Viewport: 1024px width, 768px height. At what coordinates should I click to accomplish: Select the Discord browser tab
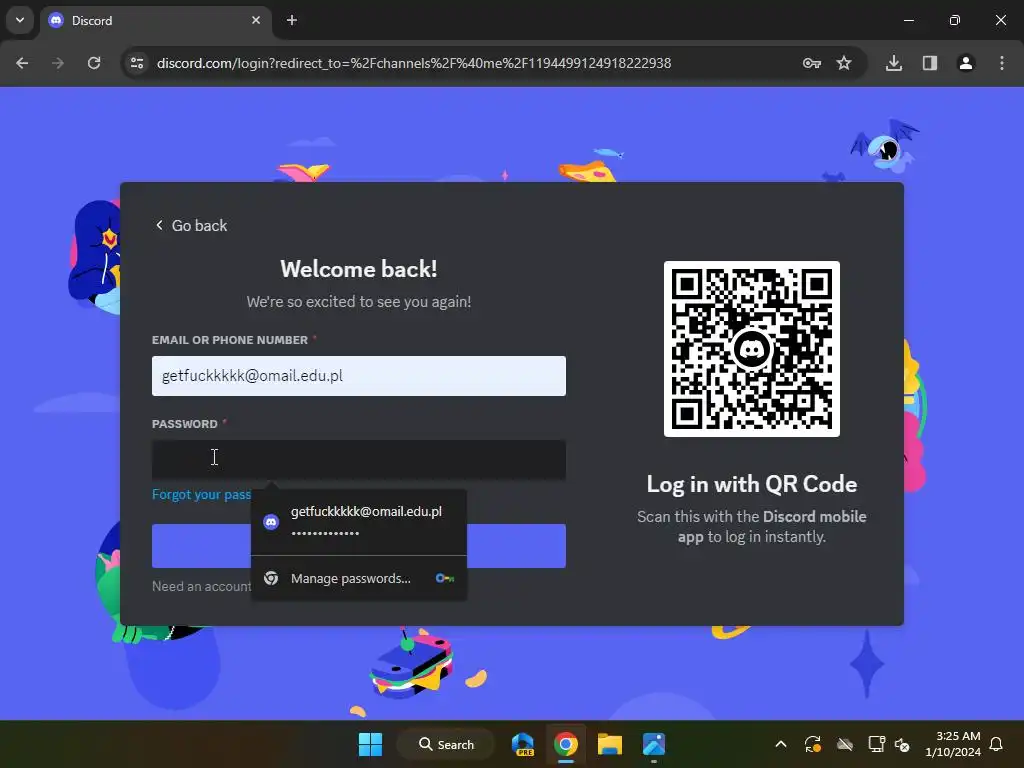[x=155, y=21]
